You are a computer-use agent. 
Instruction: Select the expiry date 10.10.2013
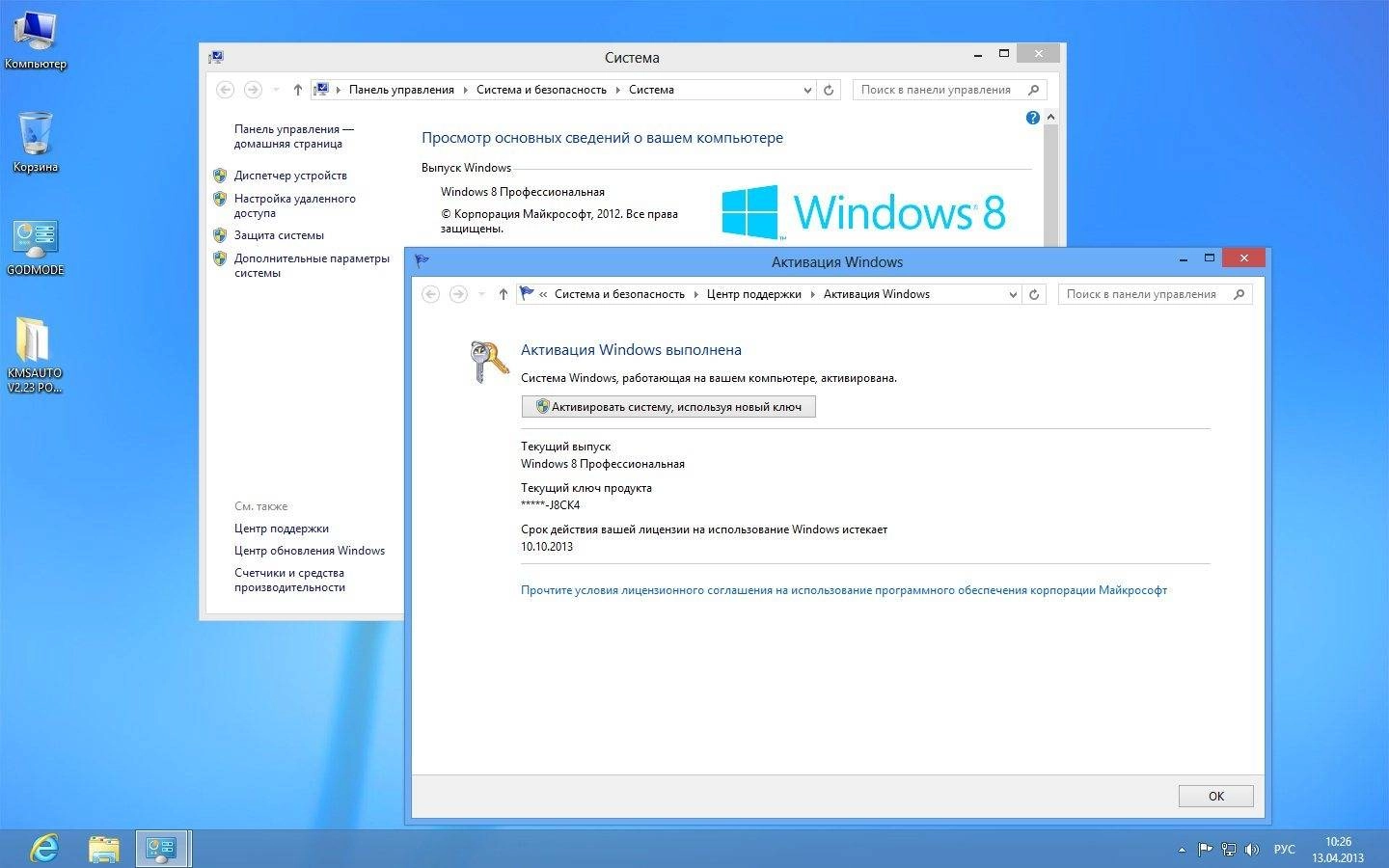(x=547, y=547)
